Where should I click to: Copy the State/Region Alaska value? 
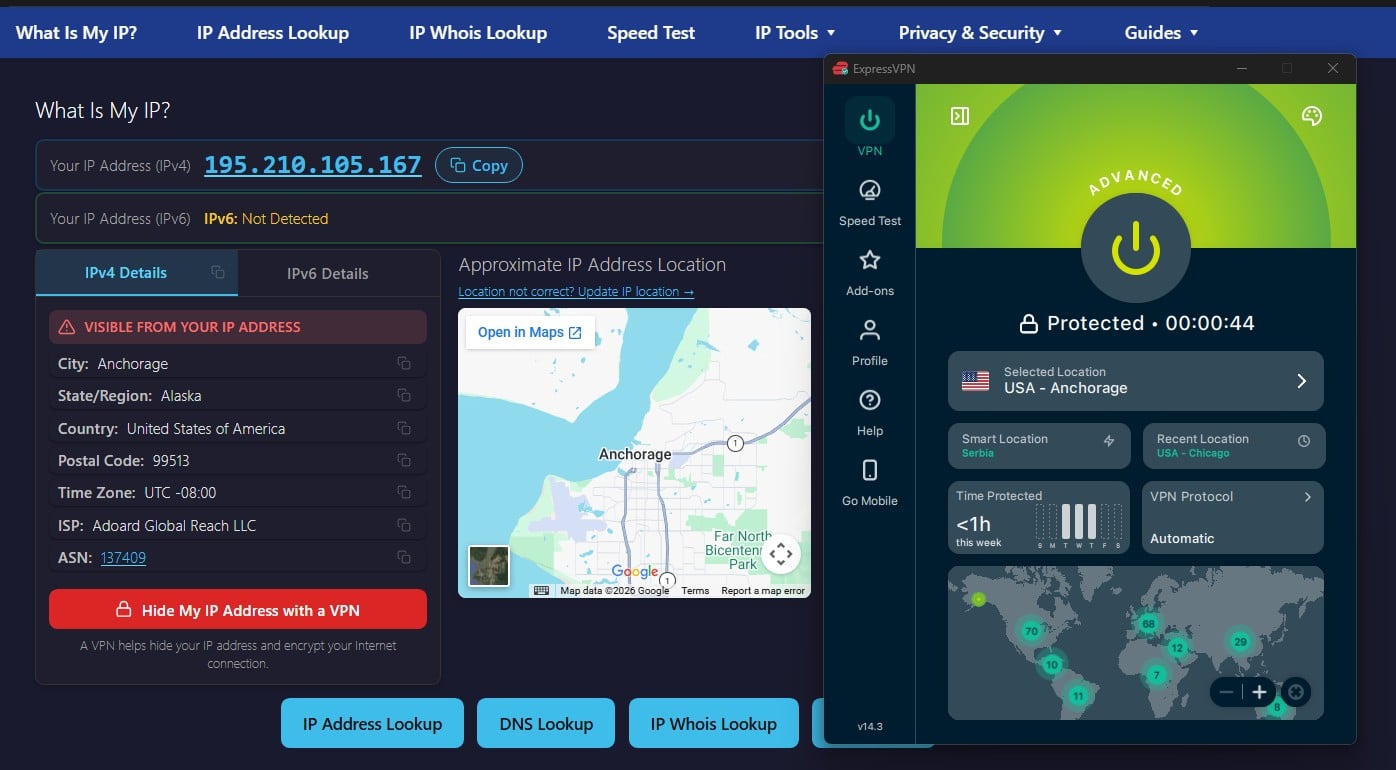404,396
